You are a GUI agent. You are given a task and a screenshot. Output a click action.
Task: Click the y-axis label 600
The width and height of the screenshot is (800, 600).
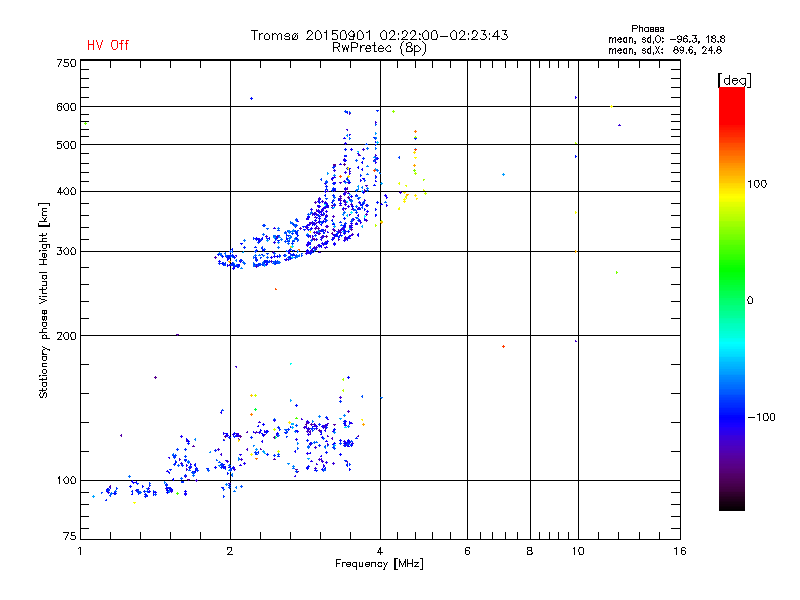pyautogui.click(x=66, y=107)
